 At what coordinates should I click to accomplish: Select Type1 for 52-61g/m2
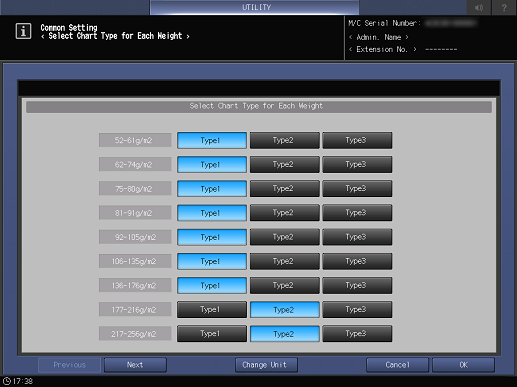coord(212,140)
